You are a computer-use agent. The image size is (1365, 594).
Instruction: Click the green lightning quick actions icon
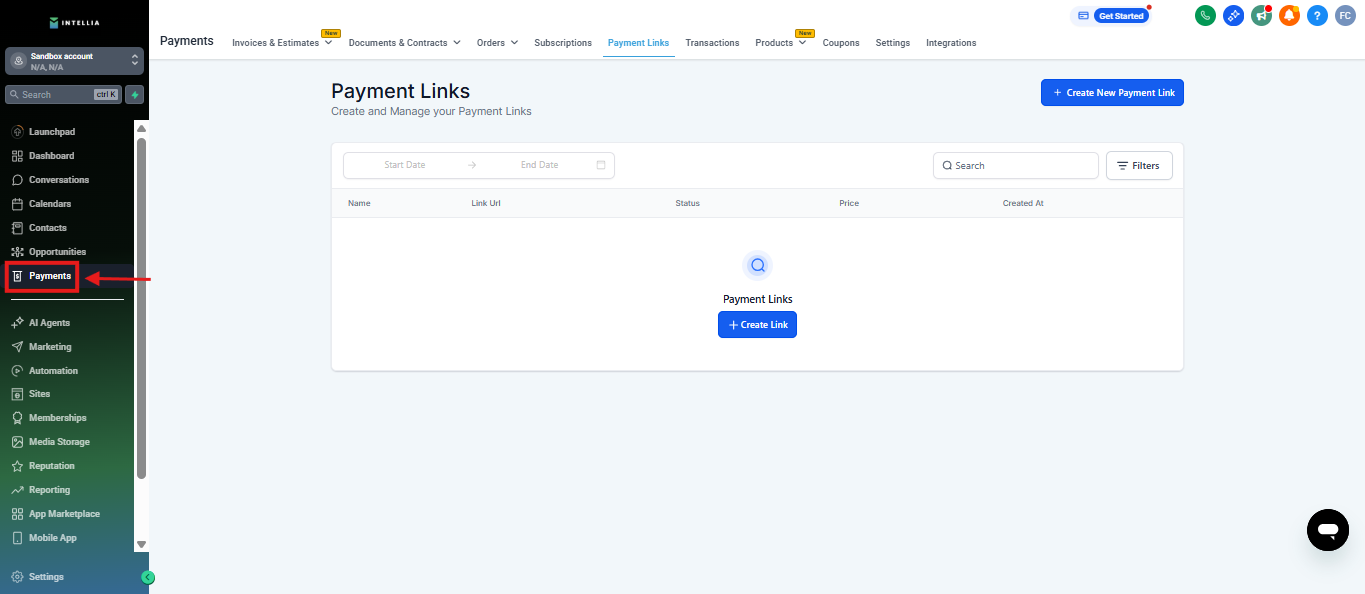point(135,95)
